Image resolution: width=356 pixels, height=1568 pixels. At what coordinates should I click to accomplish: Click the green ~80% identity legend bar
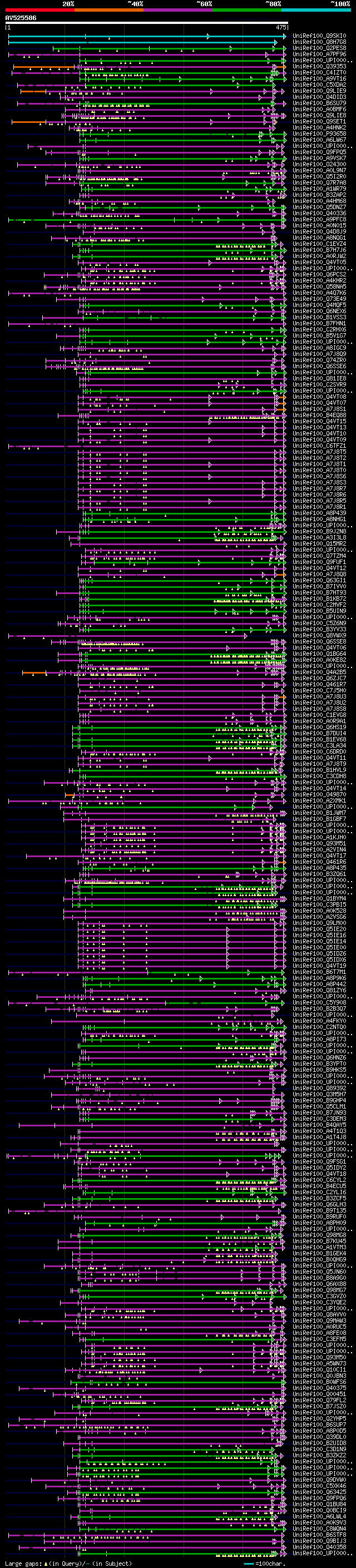click(247, 10)
